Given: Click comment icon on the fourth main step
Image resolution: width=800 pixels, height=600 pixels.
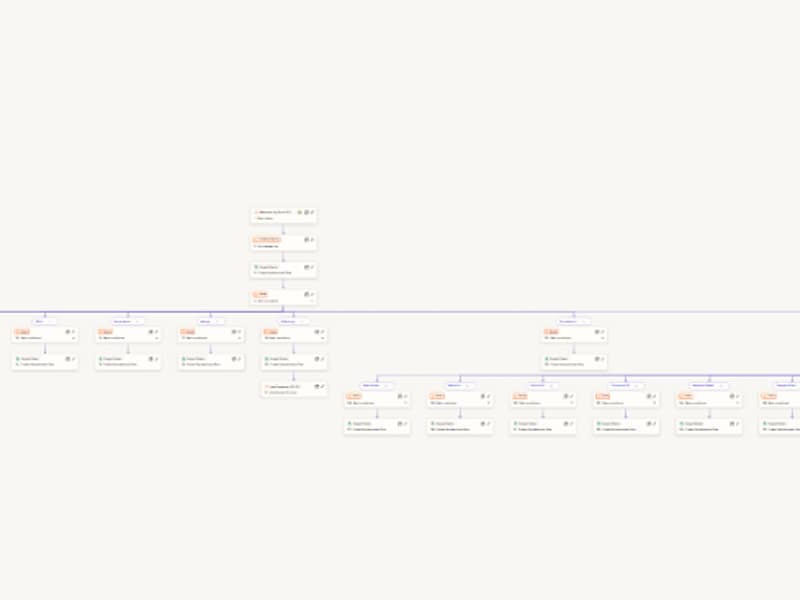Looking at the screenshot, I should pos(307,294).
